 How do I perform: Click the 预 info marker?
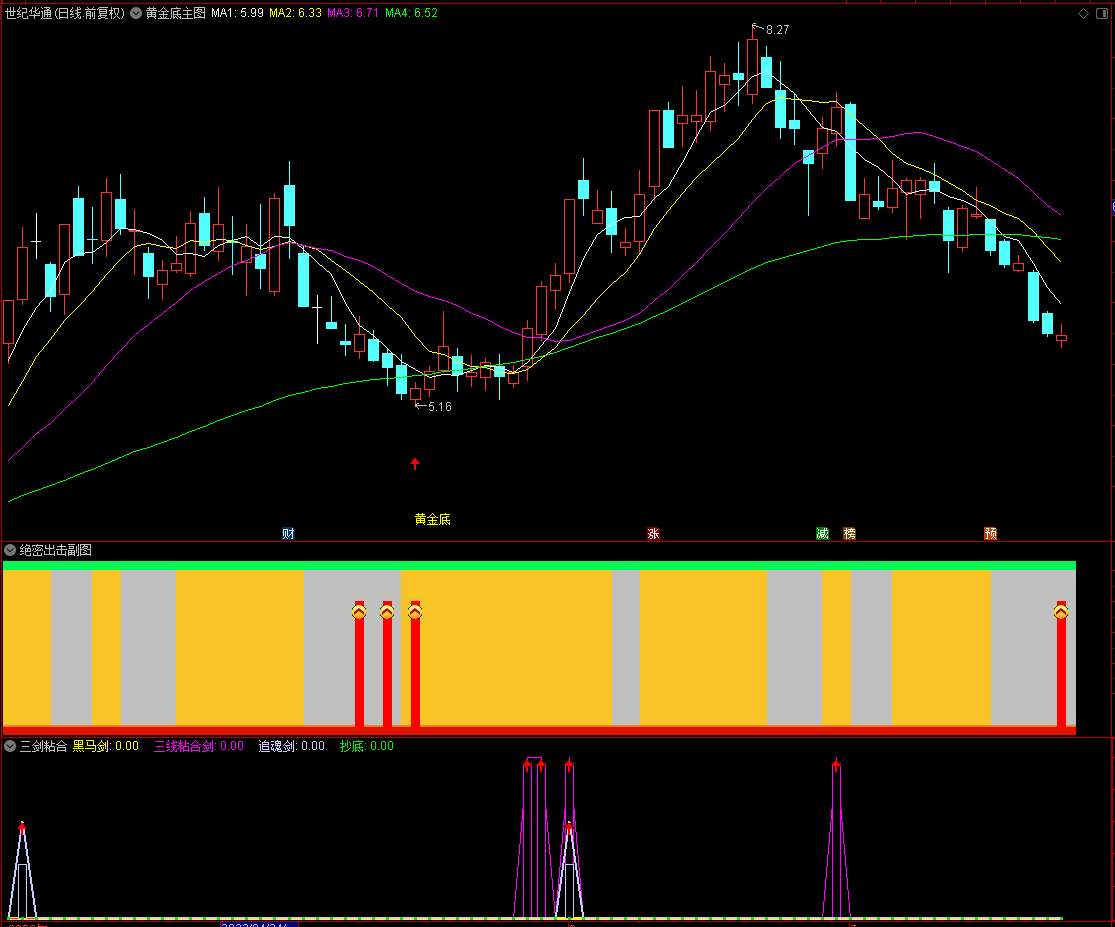tap(990, 533)
